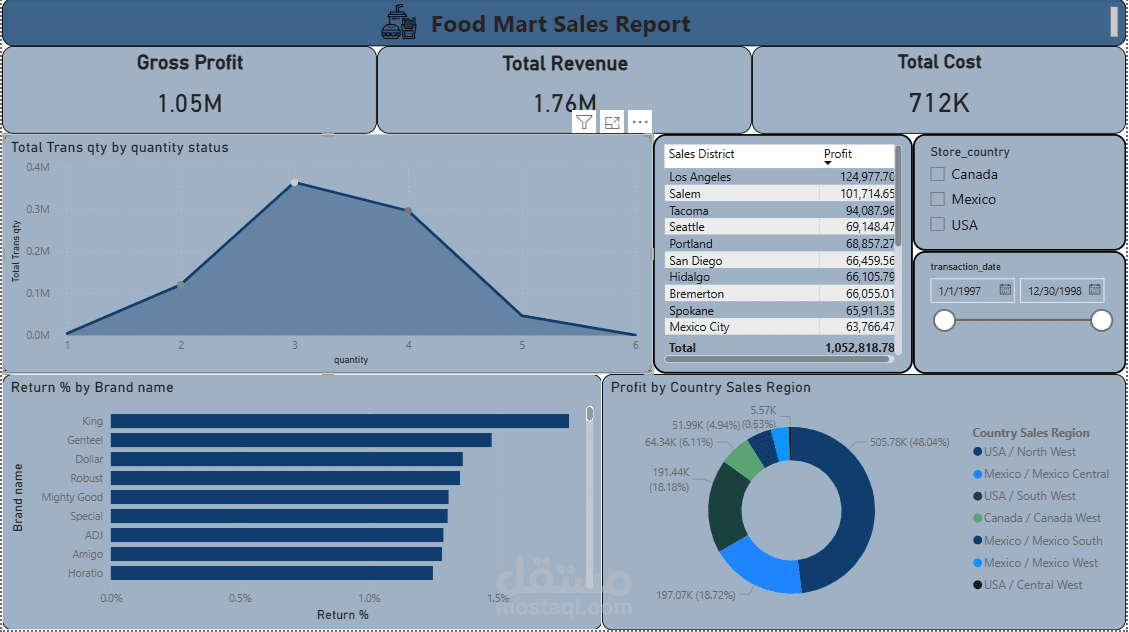
Task: Select the USA / North West legend swatch
Action: (977, 452)
